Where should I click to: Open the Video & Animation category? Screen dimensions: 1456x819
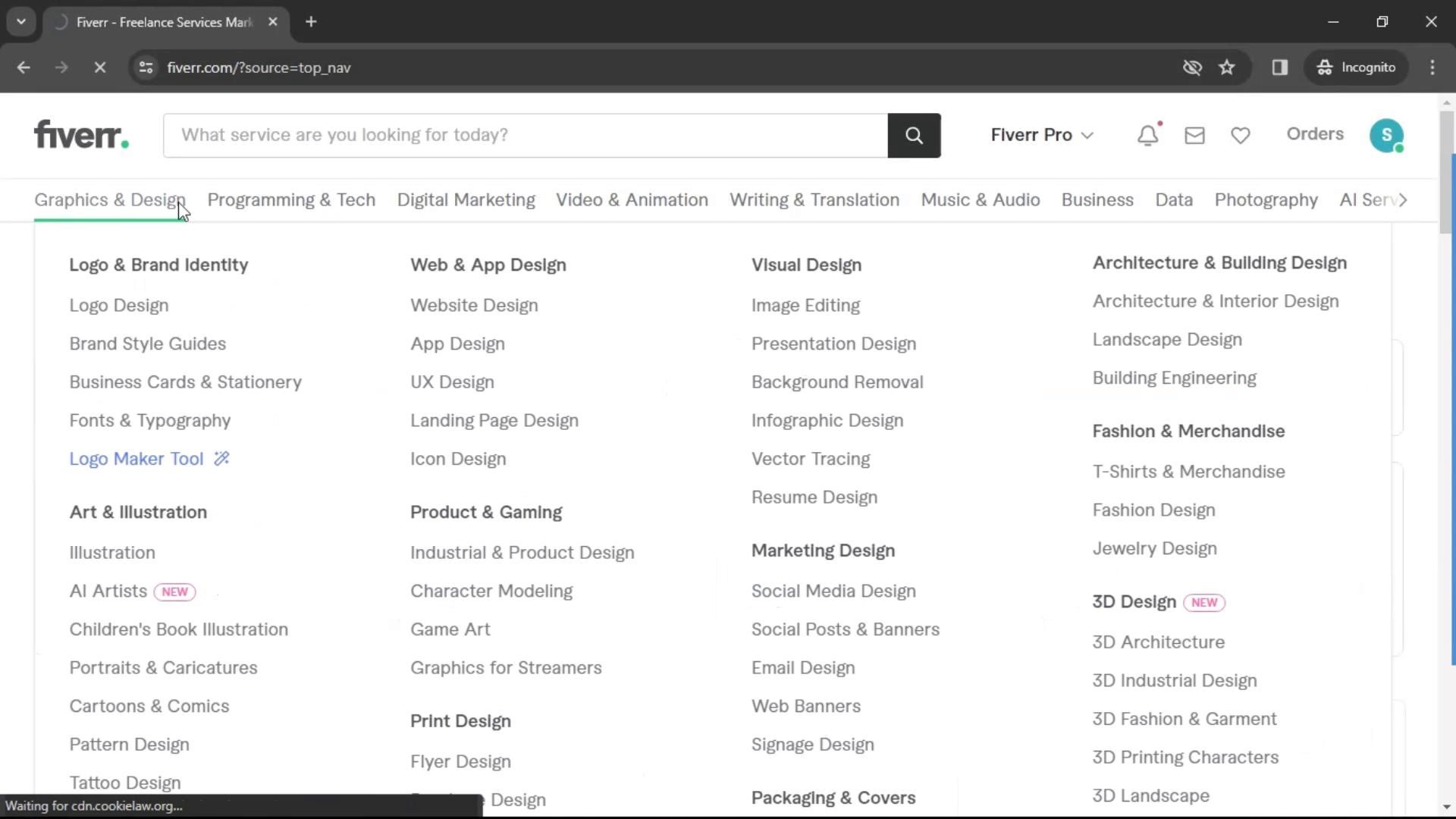coord(632,199)
